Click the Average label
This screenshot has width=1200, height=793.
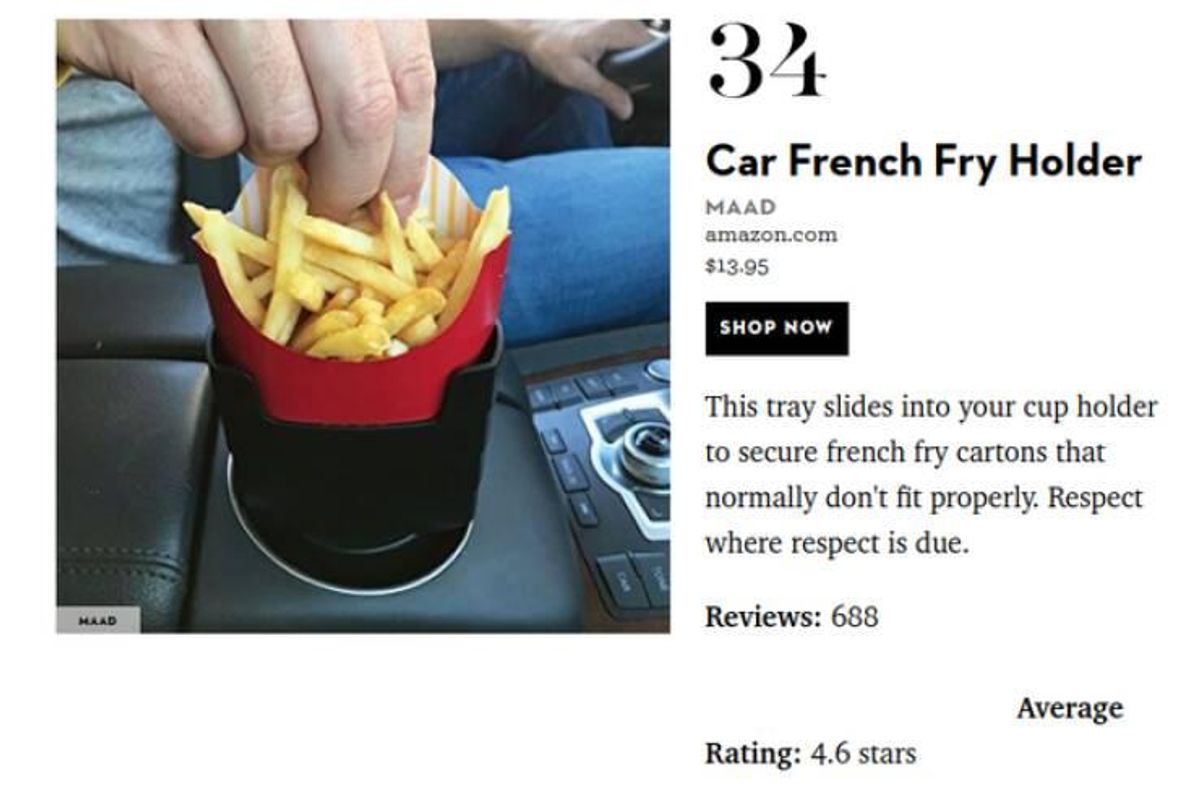coord(1069,708)
